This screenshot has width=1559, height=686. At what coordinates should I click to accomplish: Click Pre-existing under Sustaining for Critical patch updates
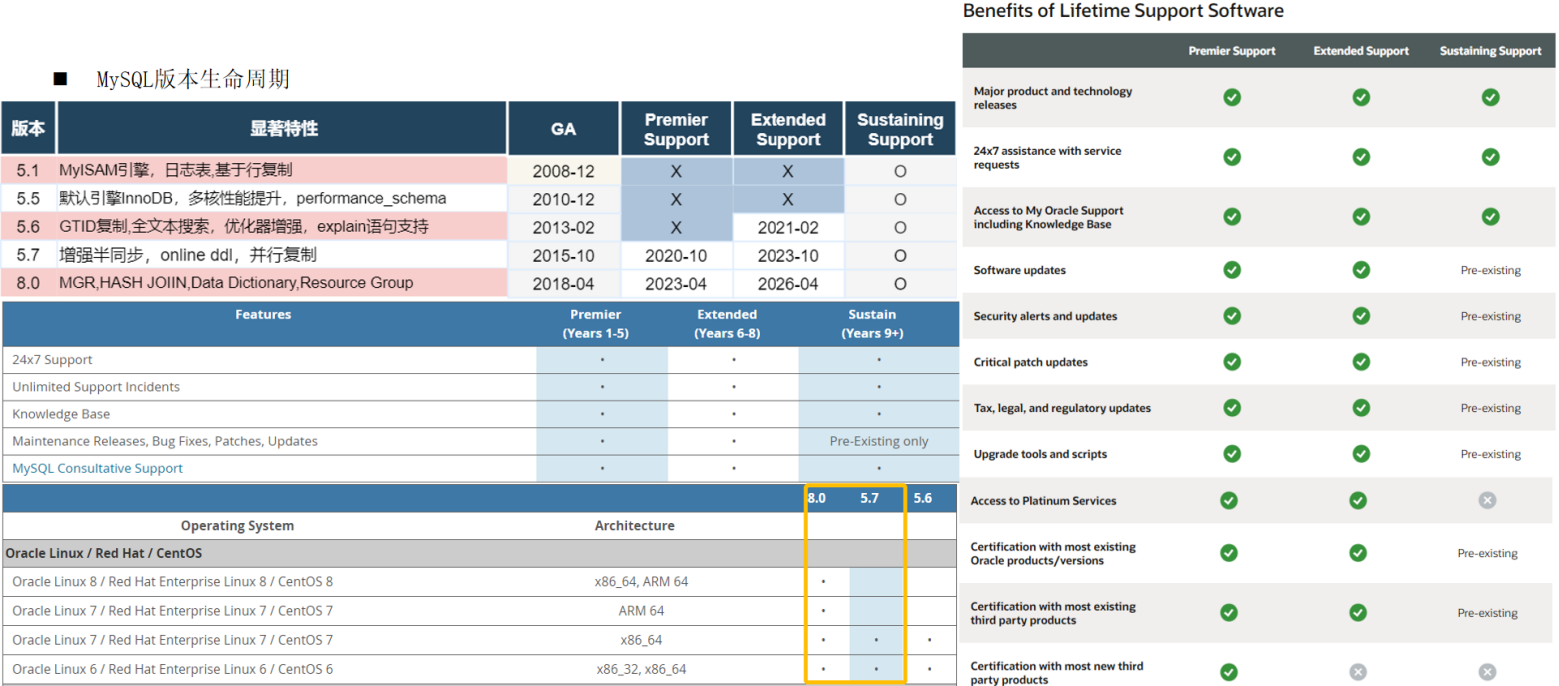pos(1490,362)
